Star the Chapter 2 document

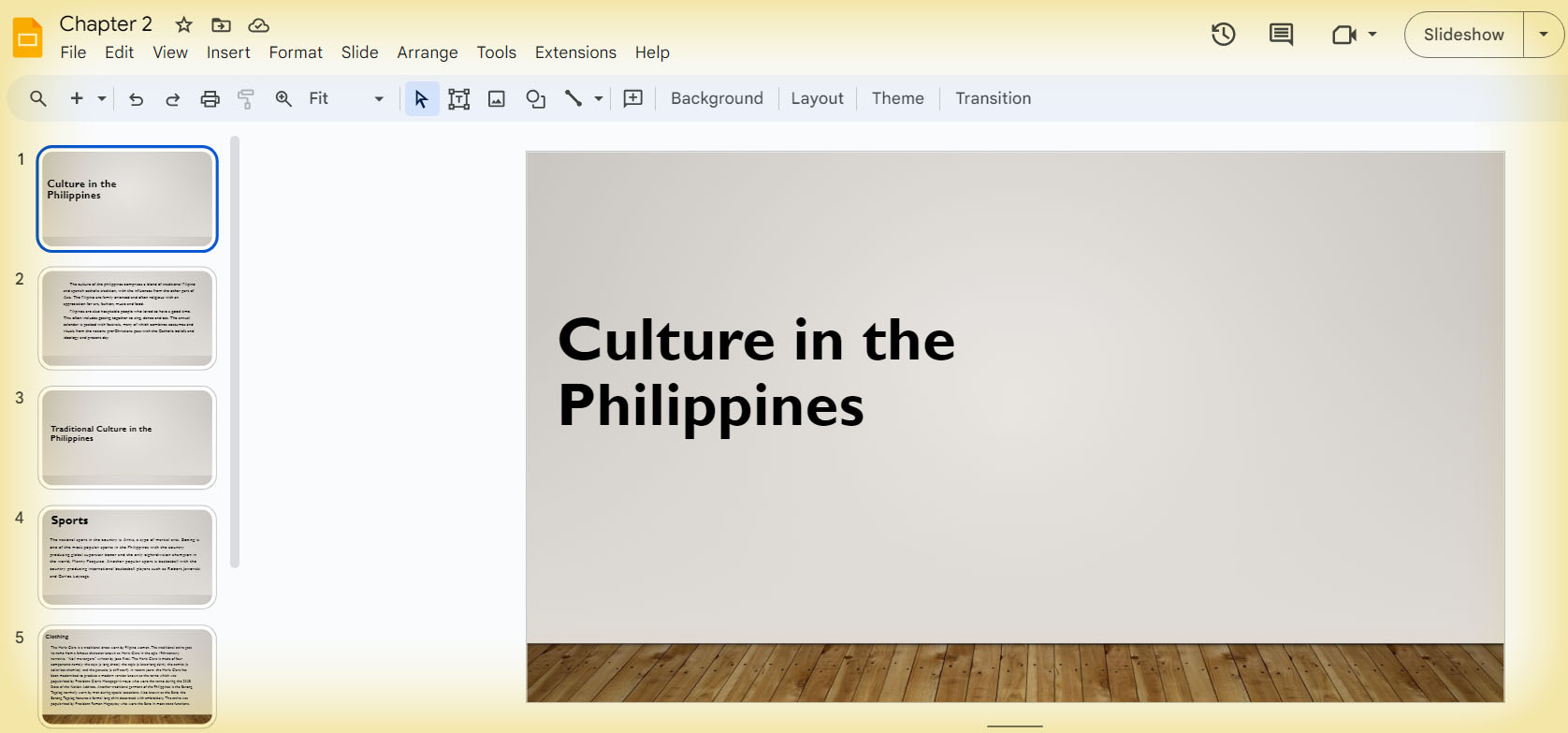pyautogui.click(x=184, y=24)
